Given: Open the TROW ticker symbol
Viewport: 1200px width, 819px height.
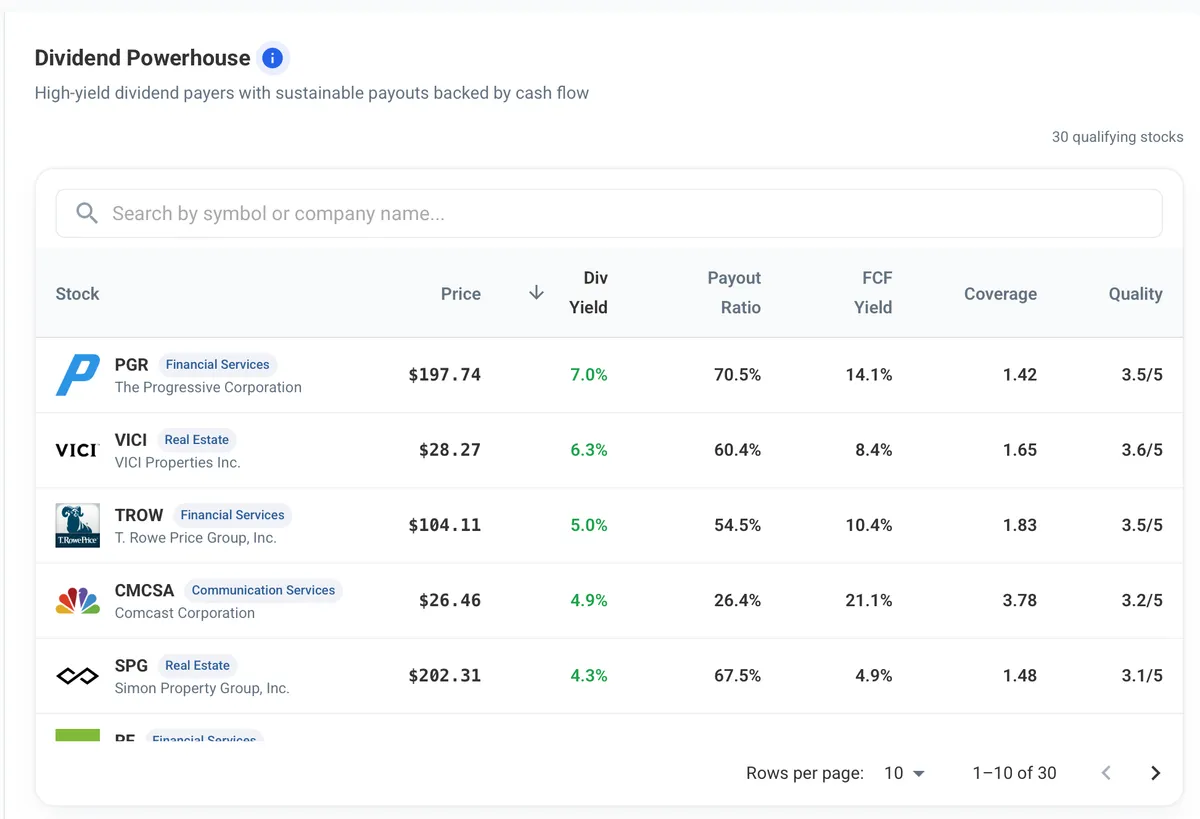Looking at the screenshot, I should click(139, 514).
